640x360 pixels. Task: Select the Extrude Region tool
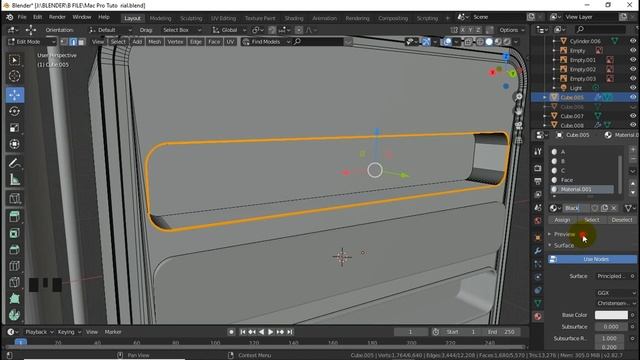click(15, 217)
